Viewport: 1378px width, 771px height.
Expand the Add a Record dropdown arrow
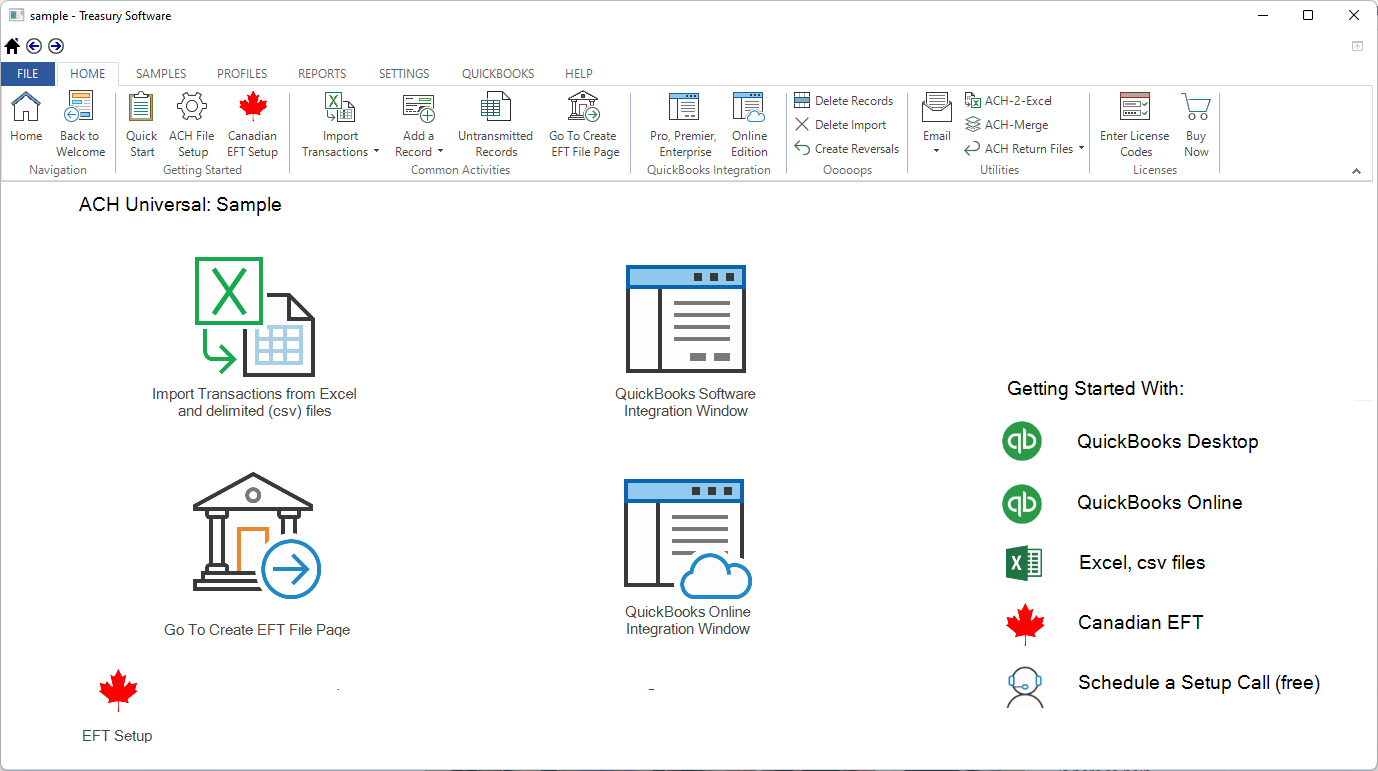440,152
